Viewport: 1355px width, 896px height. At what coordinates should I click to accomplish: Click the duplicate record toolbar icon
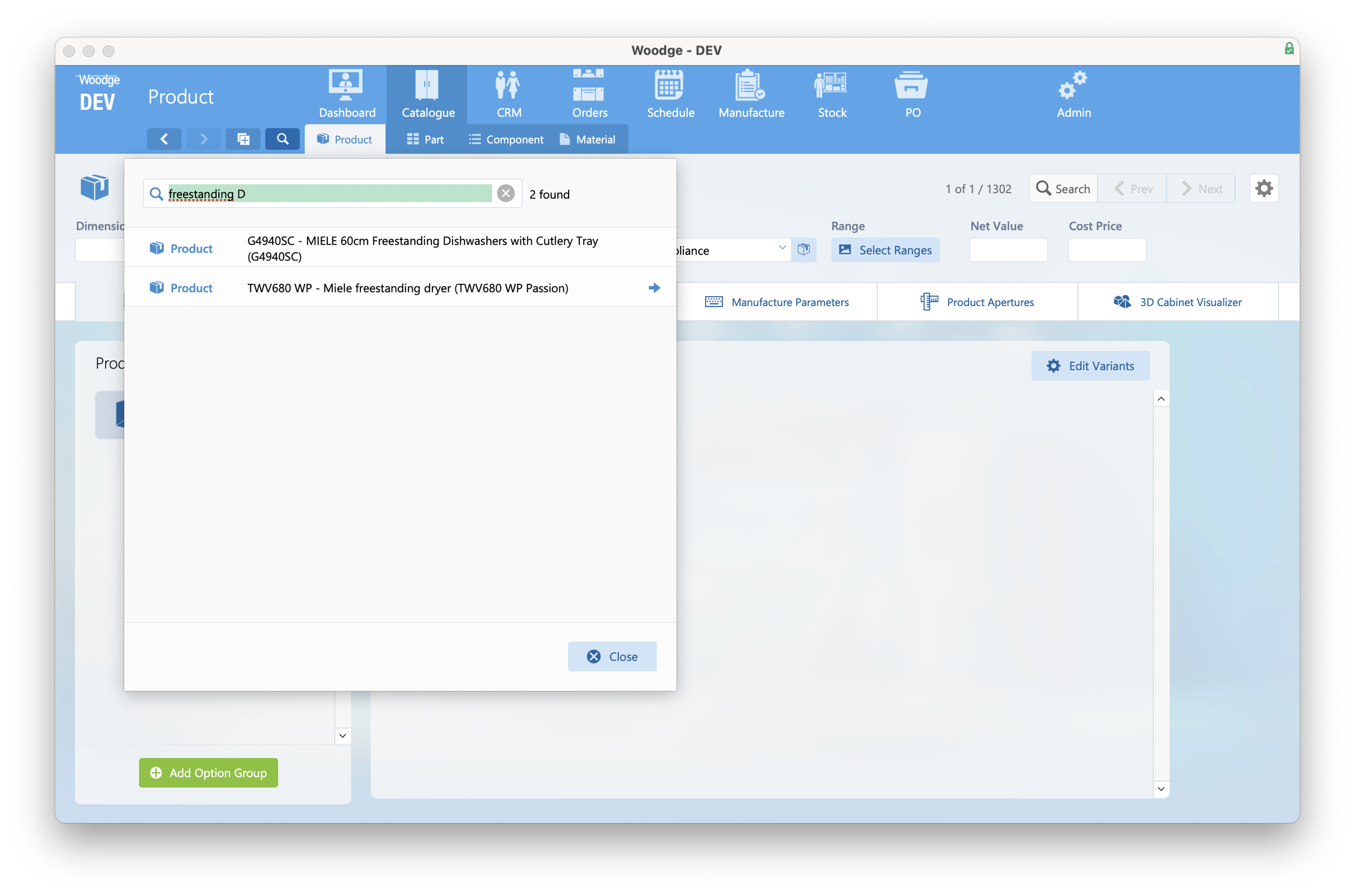click(243, 139)
